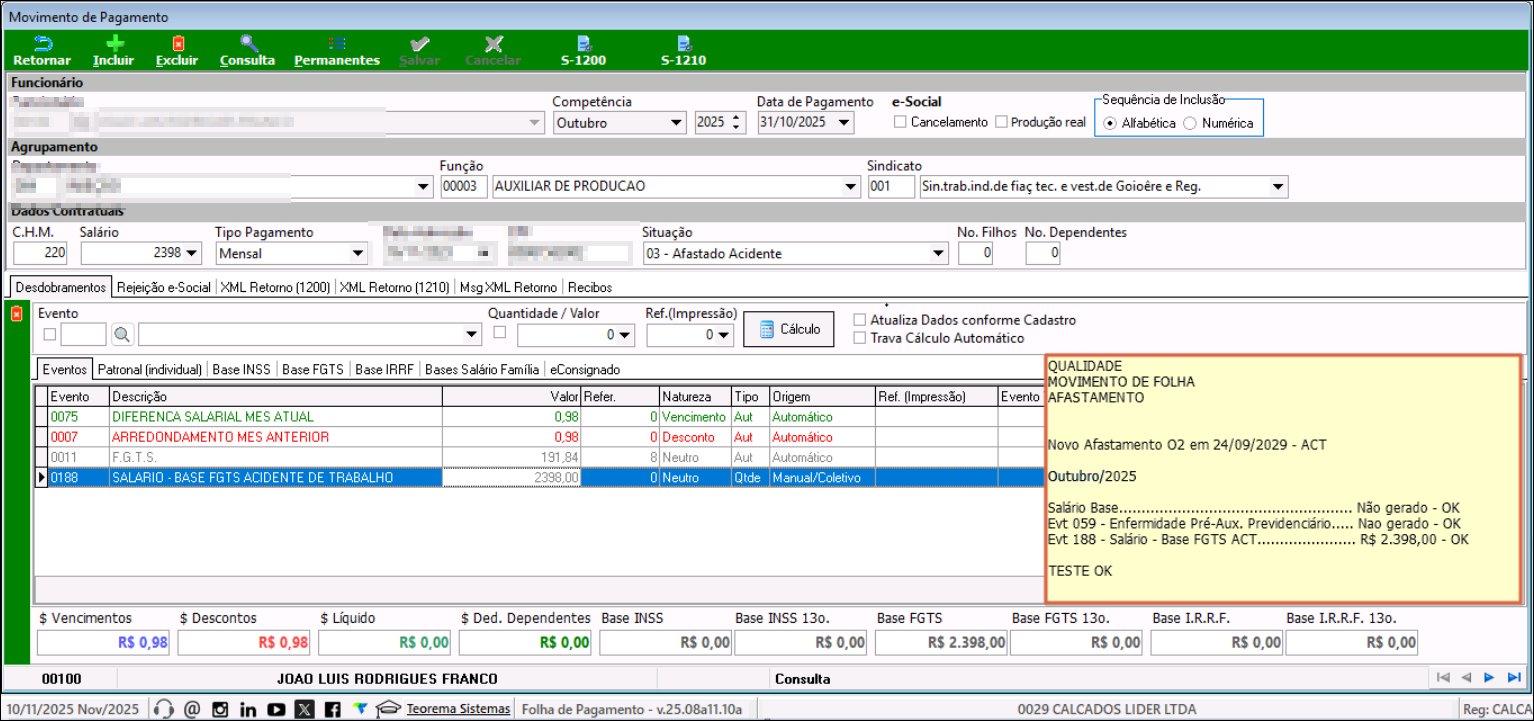The height and width of the screenshot is (721, 1534).
Task: Click the YouTube icon in status bar
Action: (x=276, y=709)
